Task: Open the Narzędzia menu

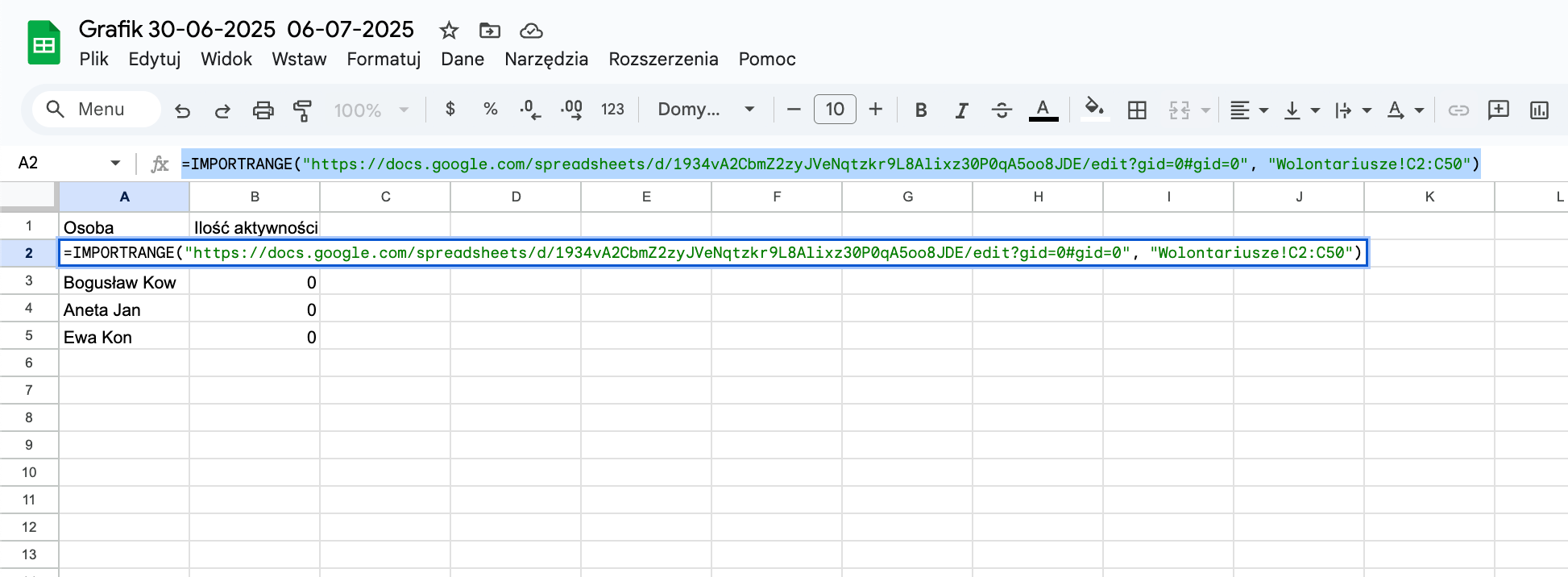Action: pyautogui.click(x=546, y=59)
